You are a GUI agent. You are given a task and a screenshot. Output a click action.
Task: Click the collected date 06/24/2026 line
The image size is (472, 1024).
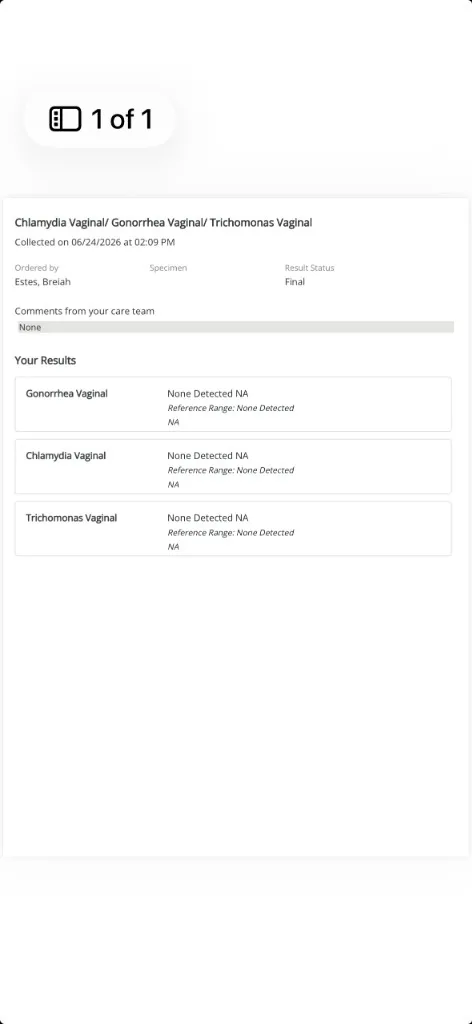tap(95, 242)
